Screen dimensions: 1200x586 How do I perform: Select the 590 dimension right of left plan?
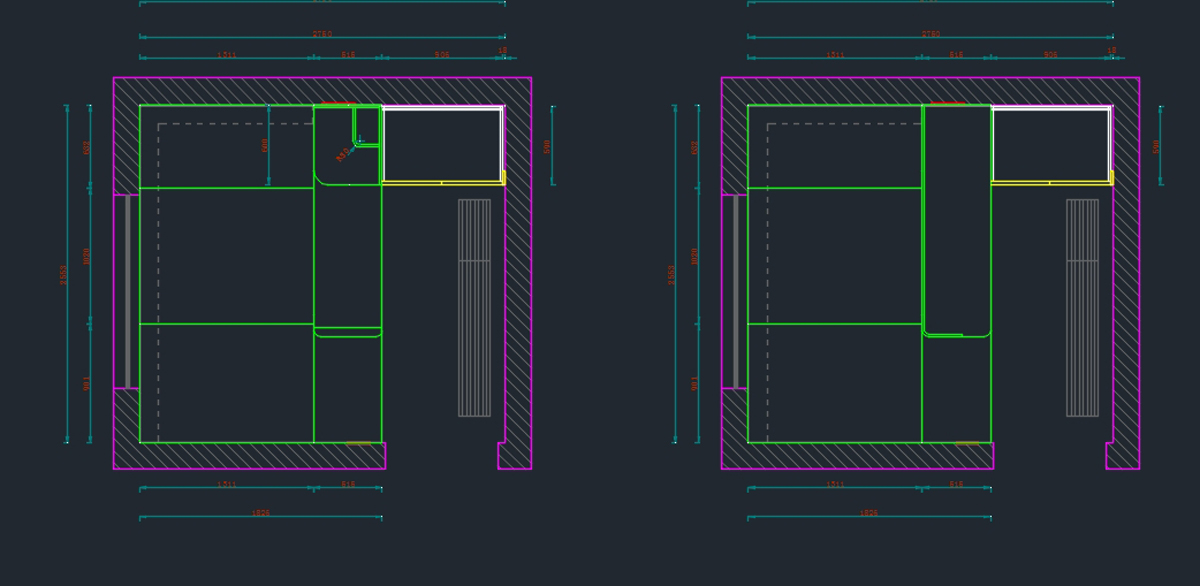(x=547, y=146)
